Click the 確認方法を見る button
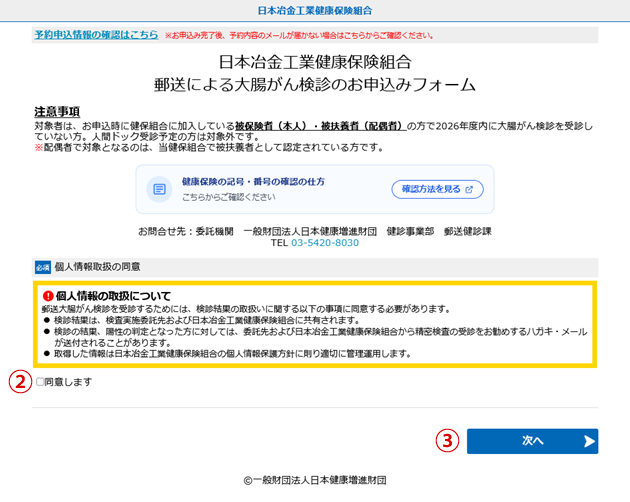 click(437, 189)
